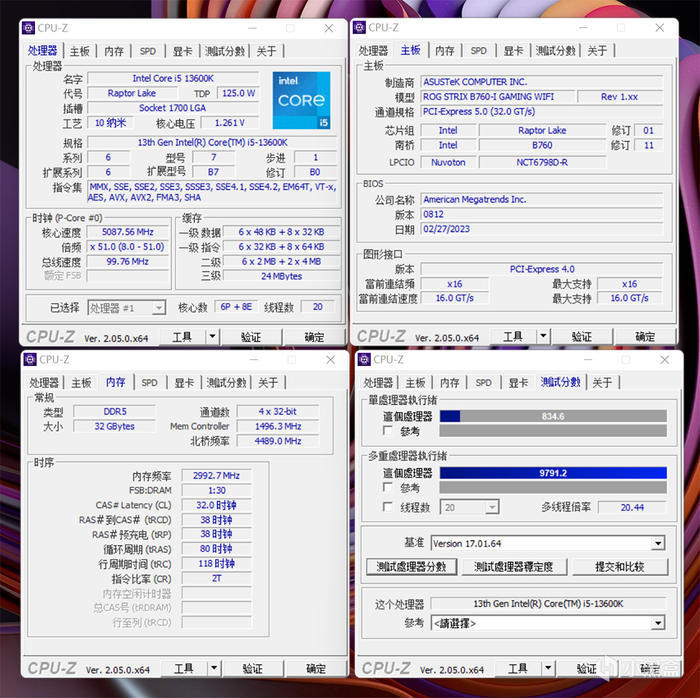The height and width of the screenshot is (698, 700).
Task: Open the 处理器 #1 selection dropdown
Action: [x=127, y=308]
